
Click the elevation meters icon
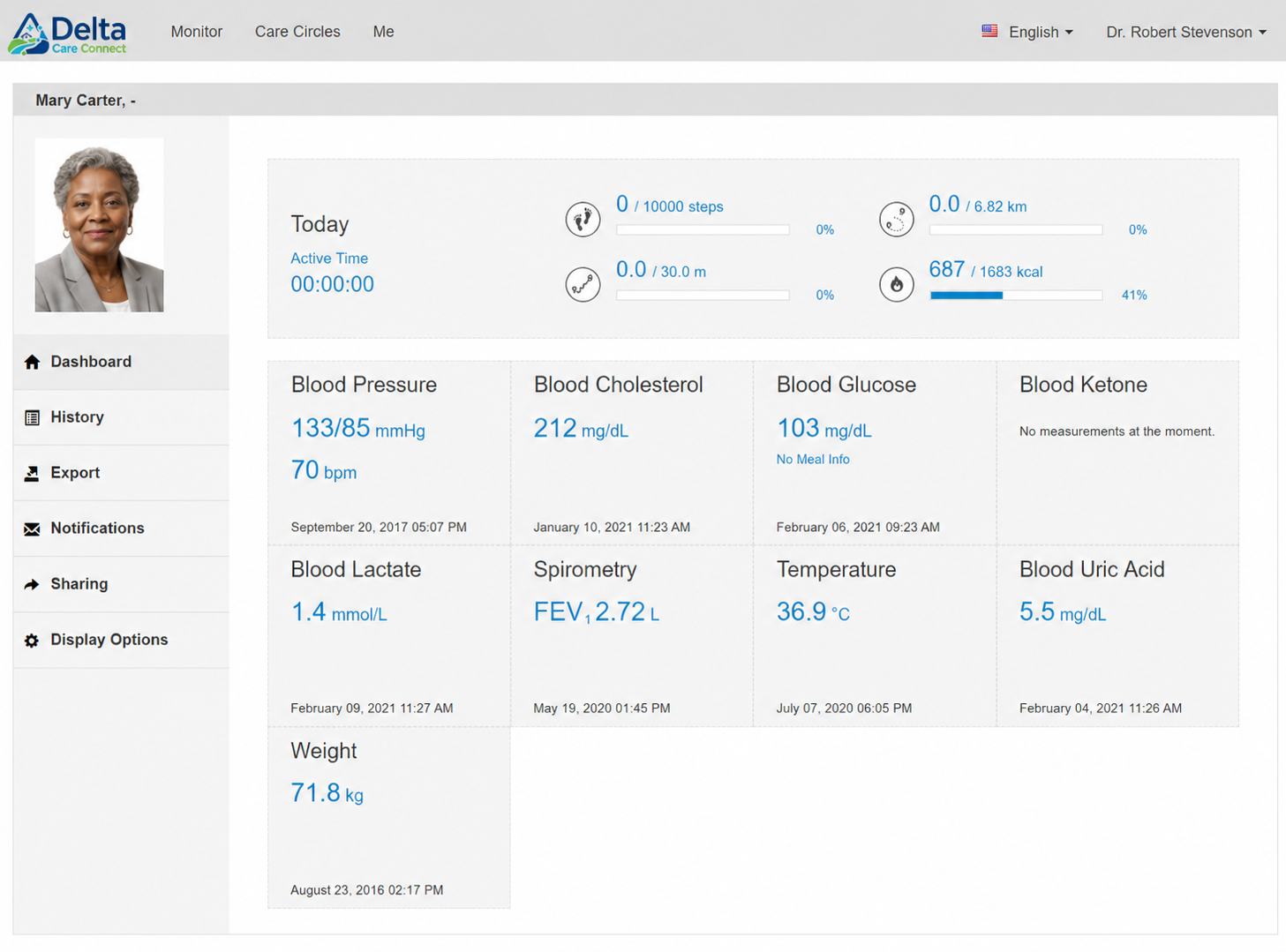(x=583, y=284)
